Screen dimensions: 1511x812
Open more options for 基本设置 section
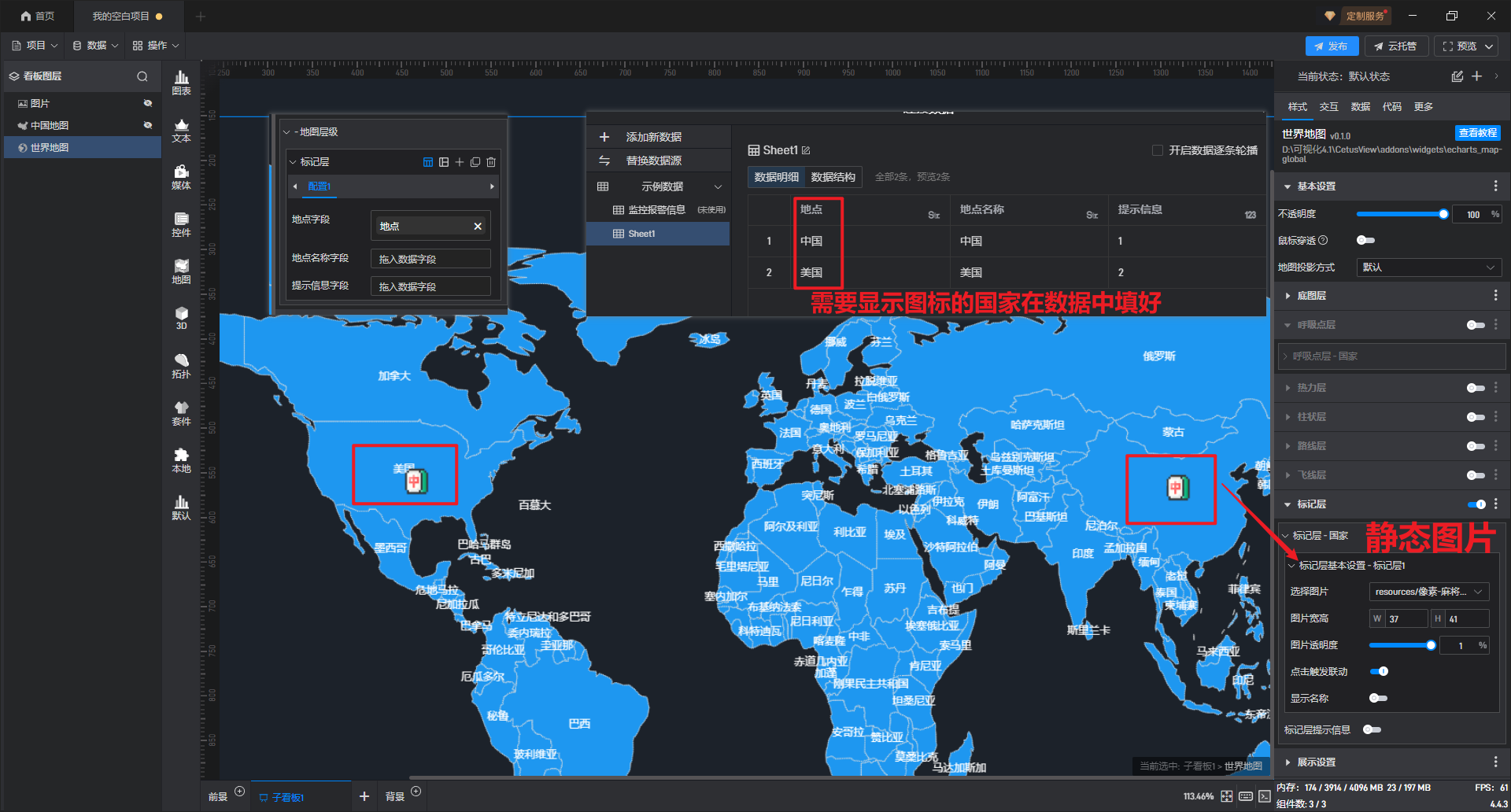[x=1496, y=186]
